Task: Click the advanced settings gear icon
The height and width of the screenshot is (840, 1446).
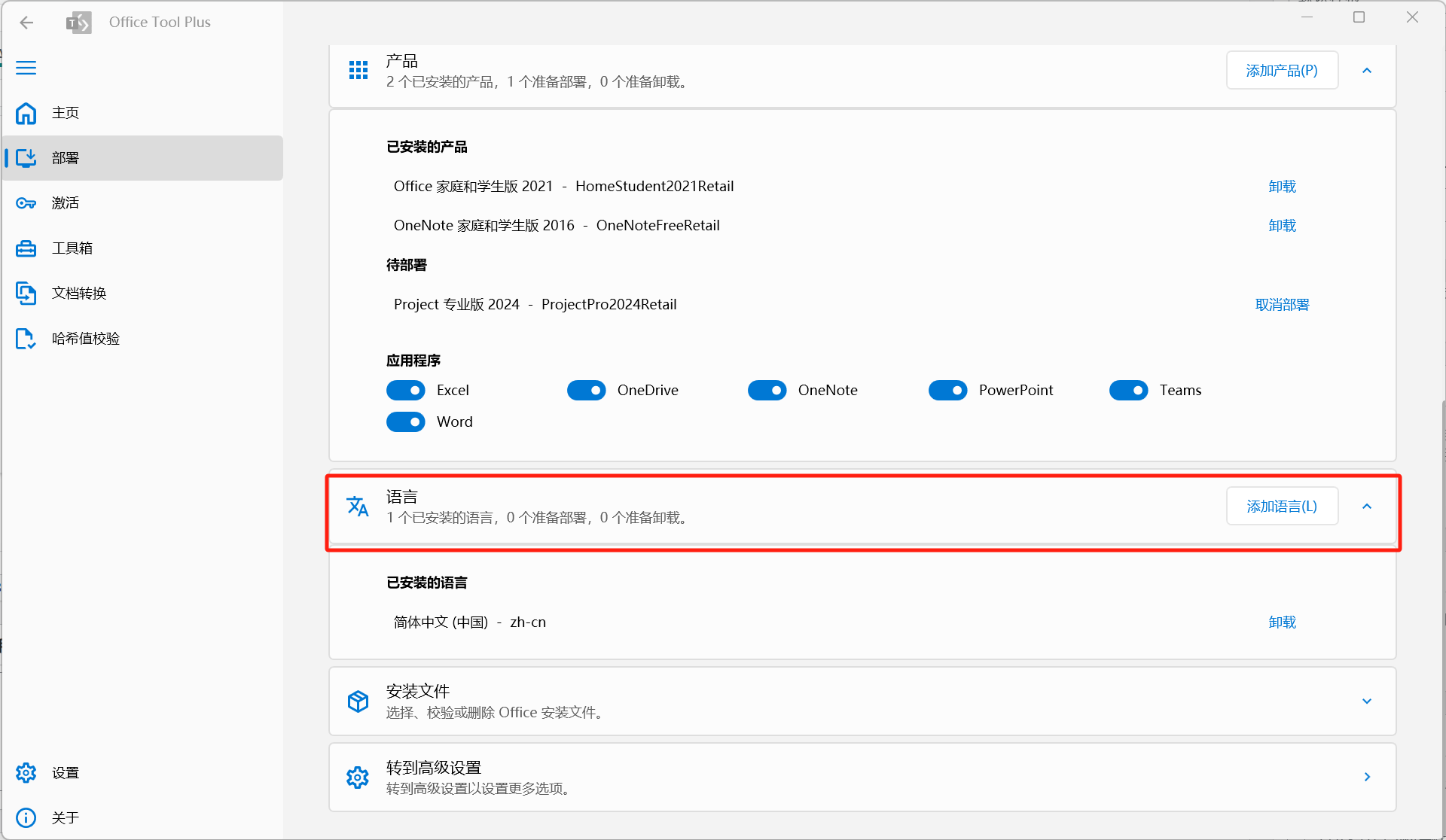Action: (x=358, y=778)
